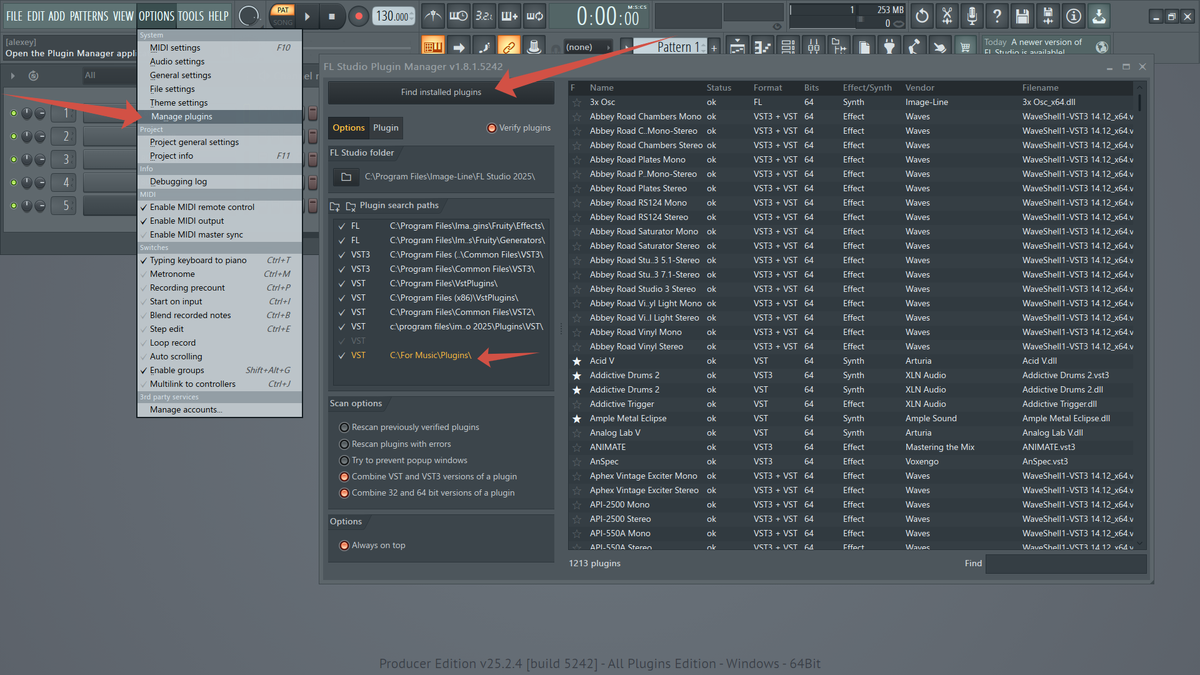This screenshot has height=675, width=1200.
Task: Toggle the Always on top option
Action: (x=344, y=545)
